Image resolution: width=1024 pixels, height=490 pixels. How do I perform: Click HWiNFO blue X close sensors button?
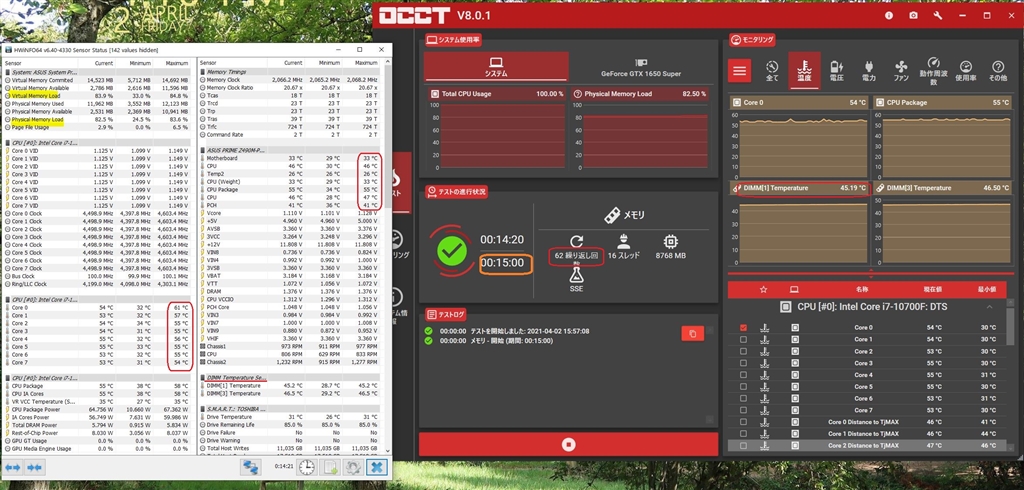(377, 467)
